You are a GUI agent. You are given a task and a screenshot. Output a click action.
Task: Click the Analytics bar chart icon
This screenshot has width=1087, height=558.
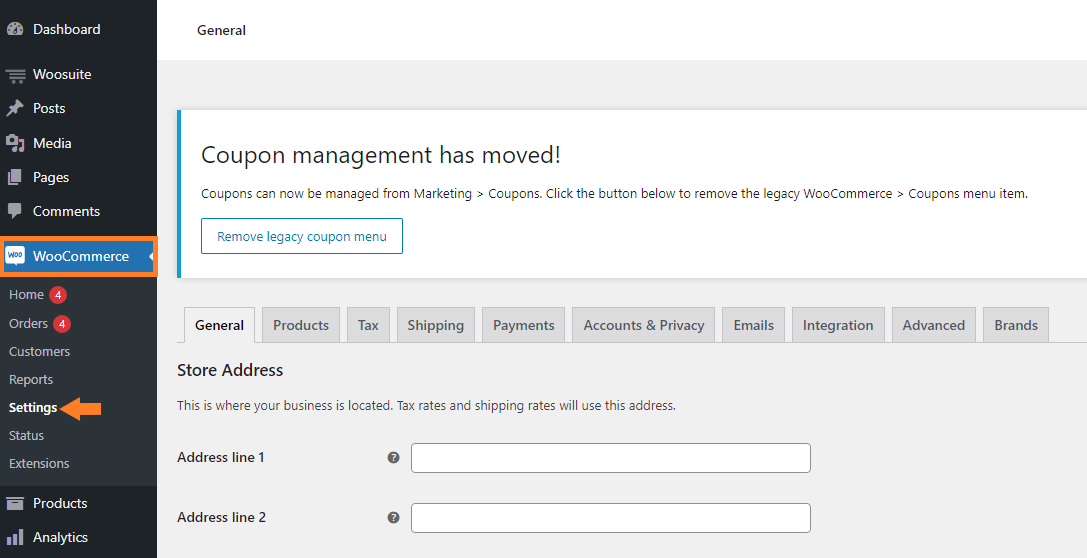(x=15, y=537)
